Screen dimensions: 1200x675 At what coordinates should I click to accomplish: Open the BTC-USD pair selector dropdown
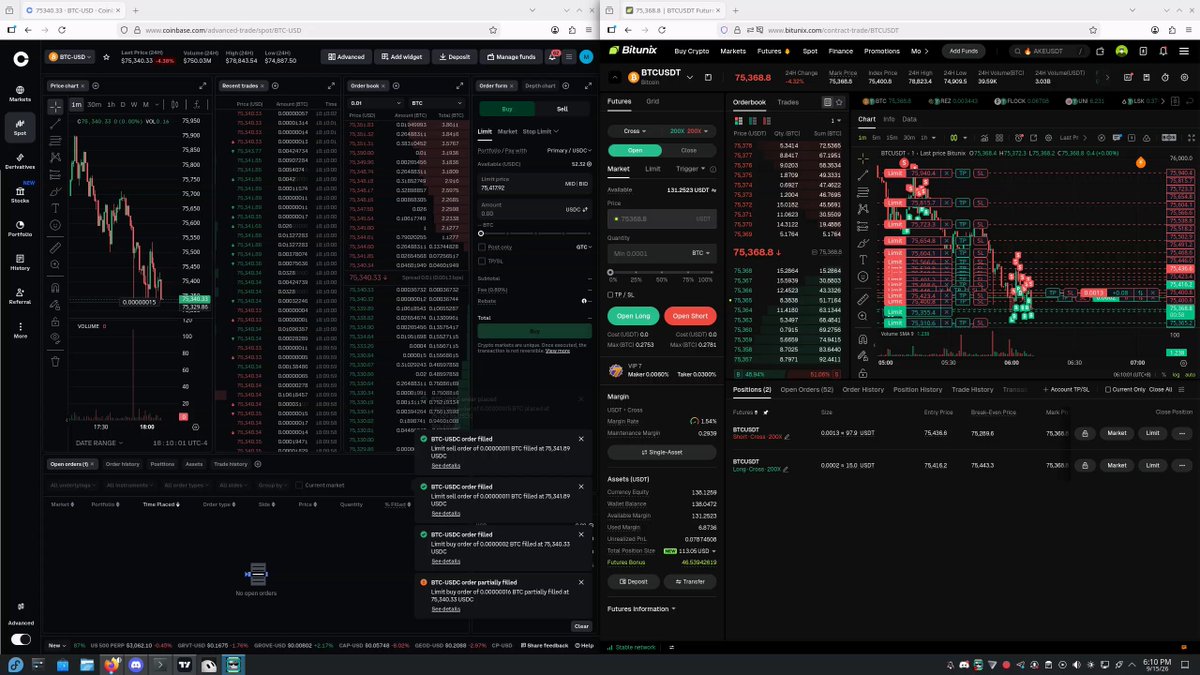tap(72, 57)
